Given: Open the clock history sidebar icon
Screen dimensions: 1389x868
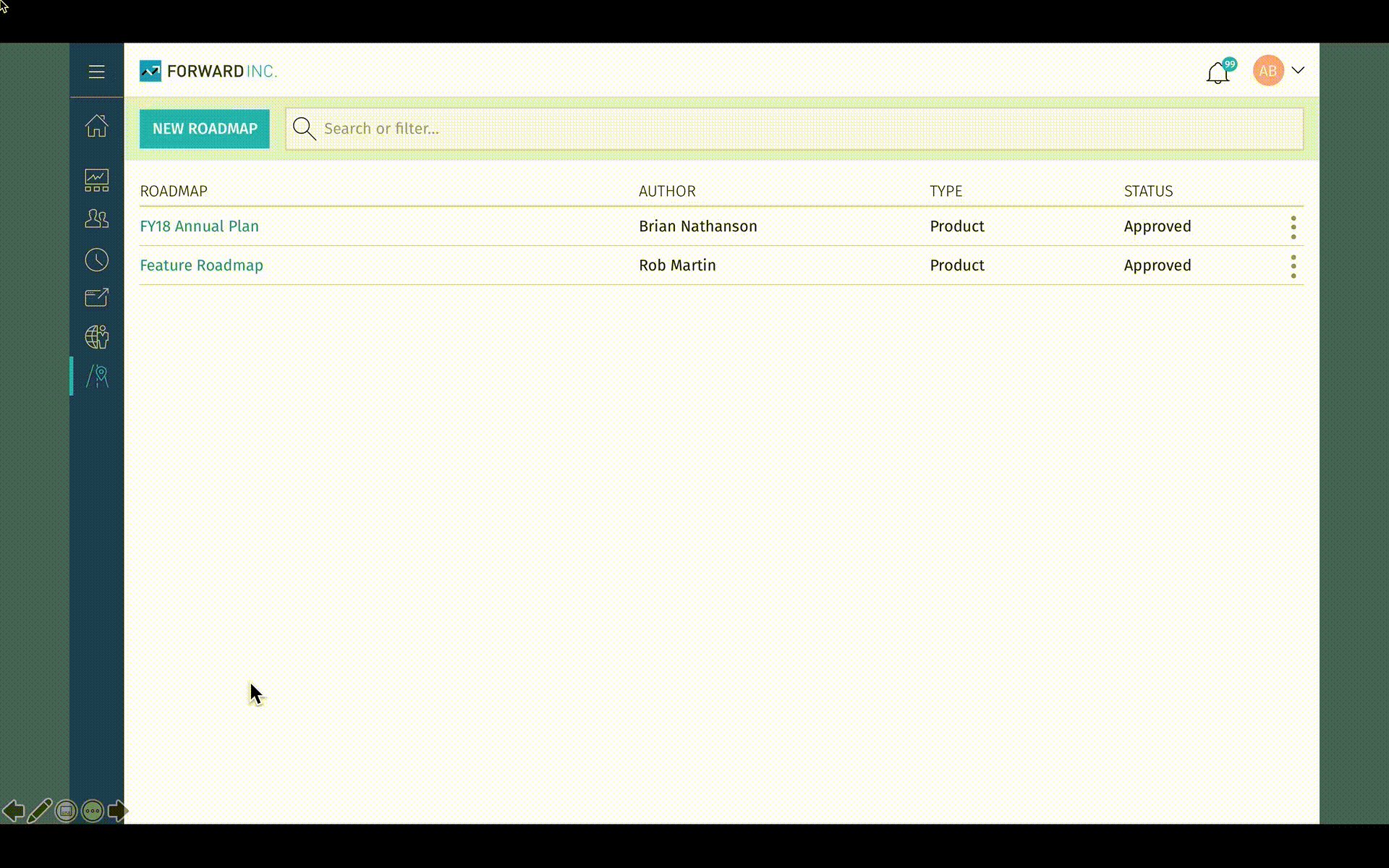Looking at the screenshot, I should click(x=96, y=260).
